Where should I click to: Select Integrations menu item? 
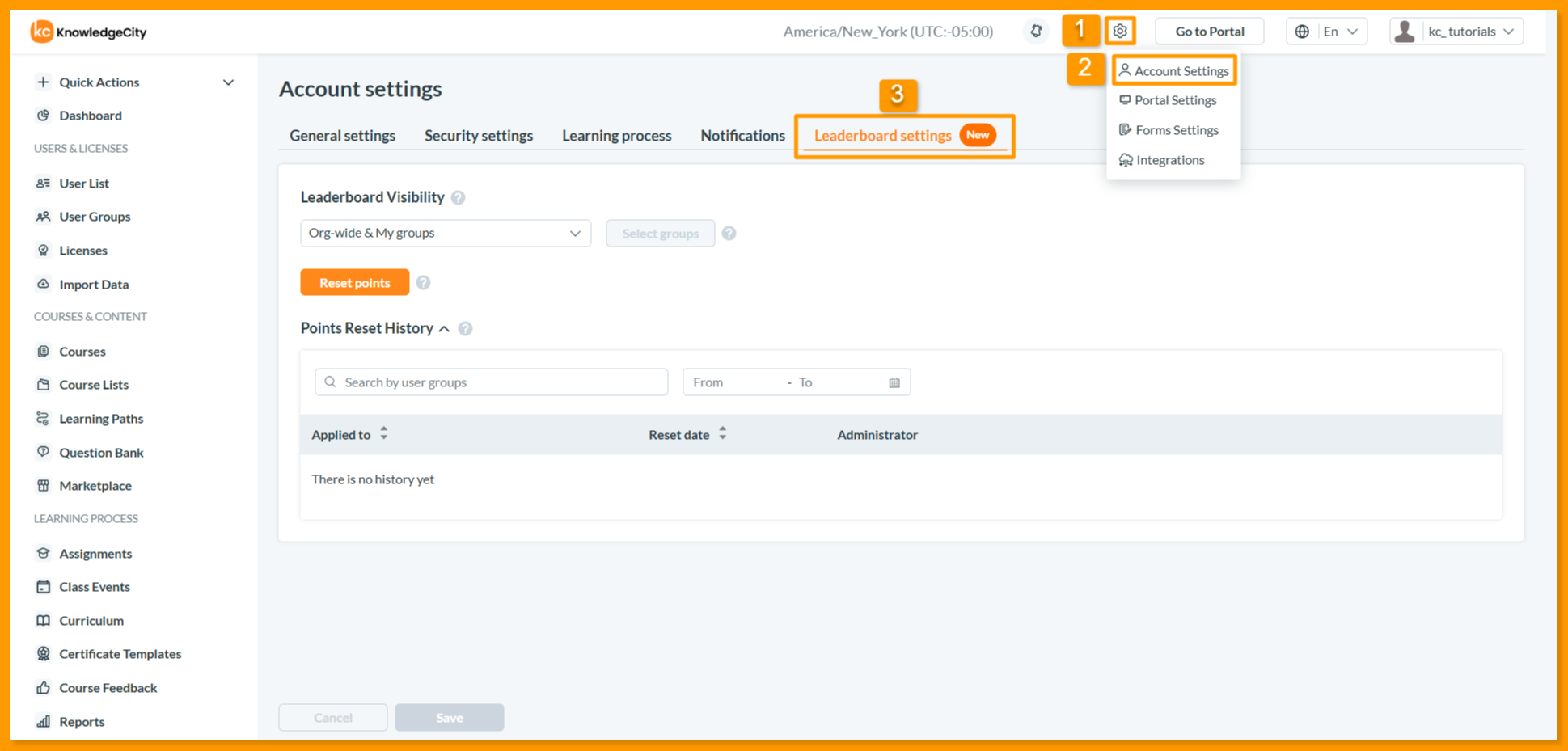[x=1162, y=160]
